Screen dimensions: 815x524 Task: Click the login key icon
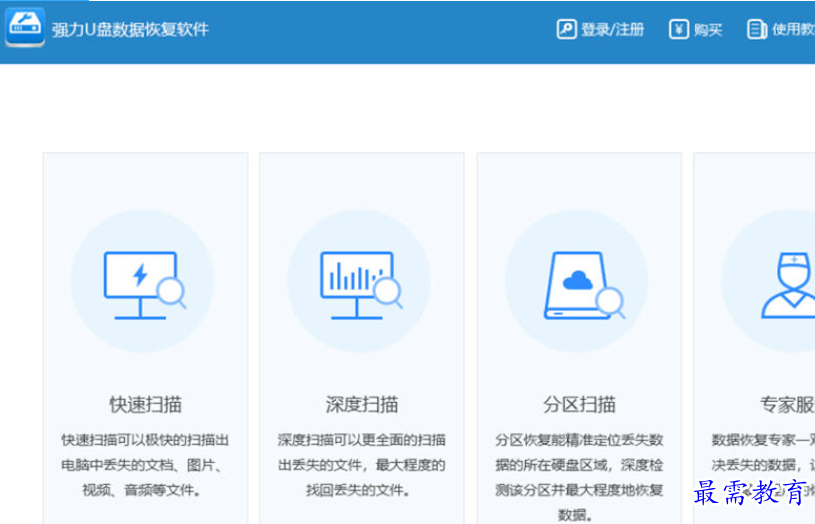[x=566, y=29]
